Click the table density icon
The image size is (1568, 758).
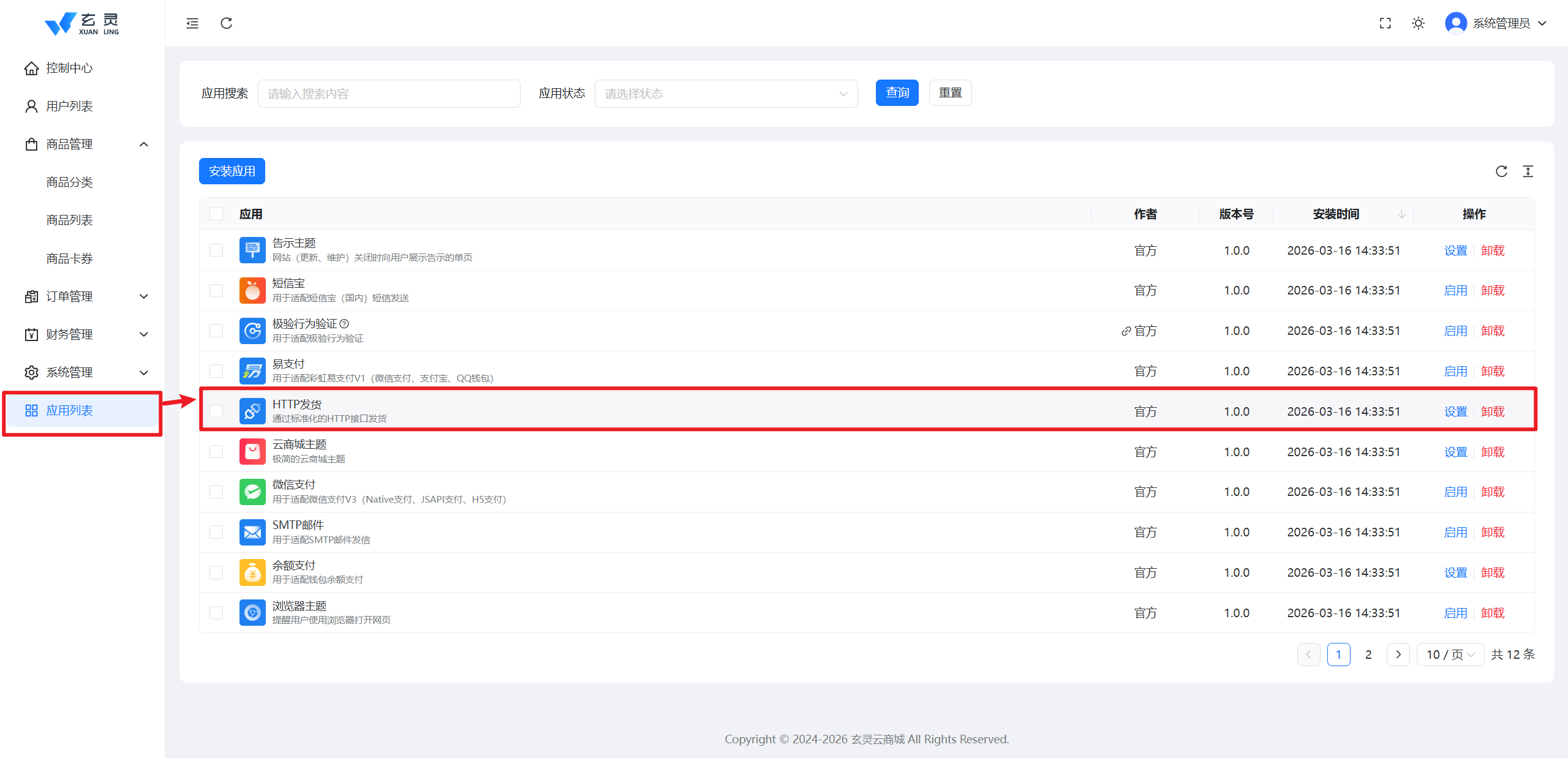[x=1528, y=171]
